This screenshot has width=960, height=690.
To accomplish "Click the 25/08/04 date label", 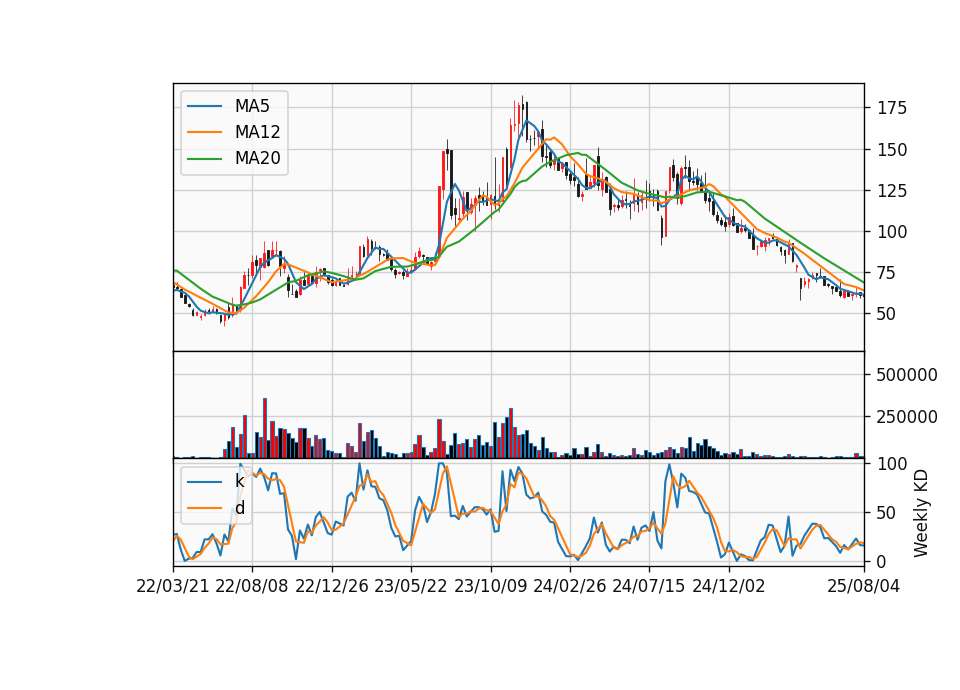I will tap(864, 586).
